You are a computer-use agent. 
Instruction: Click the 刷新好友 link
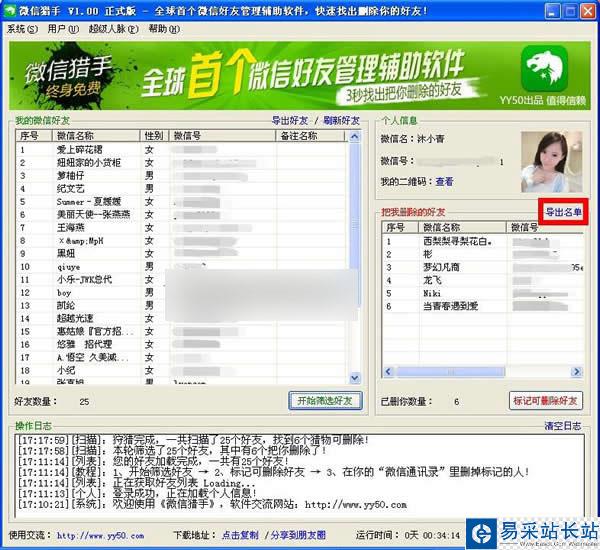tap(341, 121)
